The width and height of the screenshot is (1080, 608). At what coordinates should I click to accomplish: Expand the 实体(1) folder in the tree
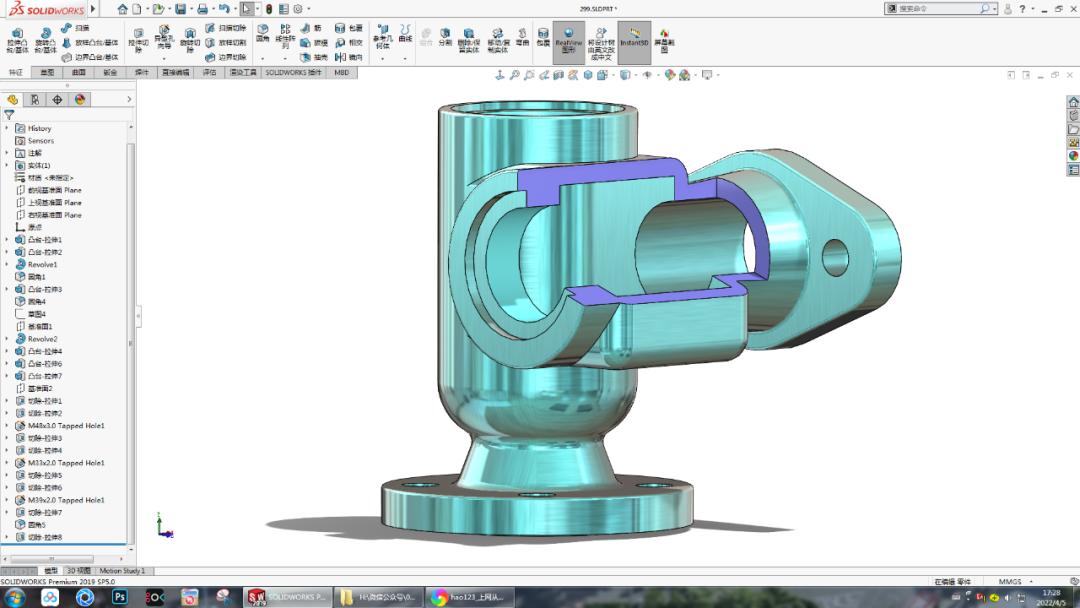click(x=5, y=165)
